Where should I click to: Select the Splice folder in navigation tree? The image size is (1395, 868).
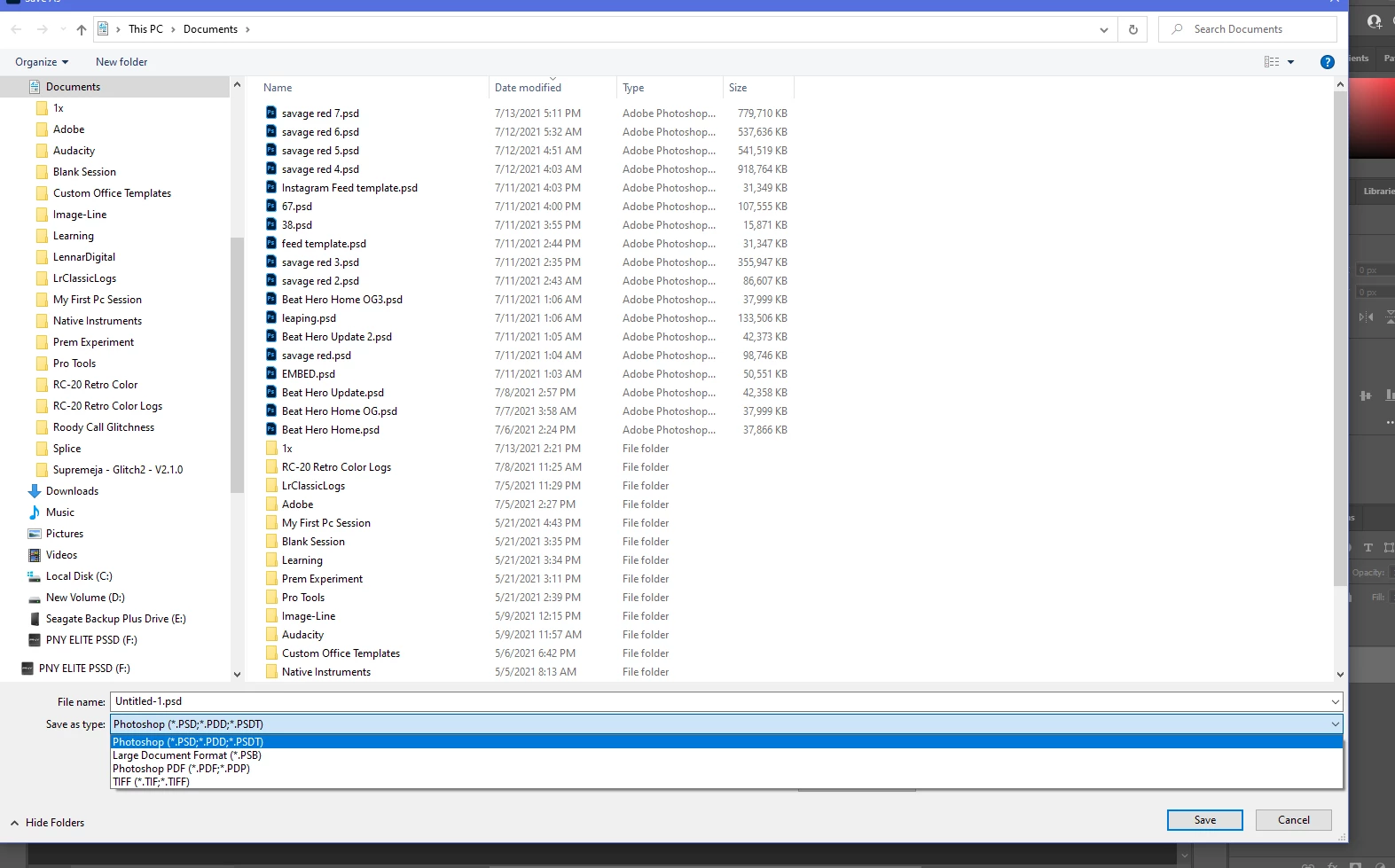click(67, 449)
